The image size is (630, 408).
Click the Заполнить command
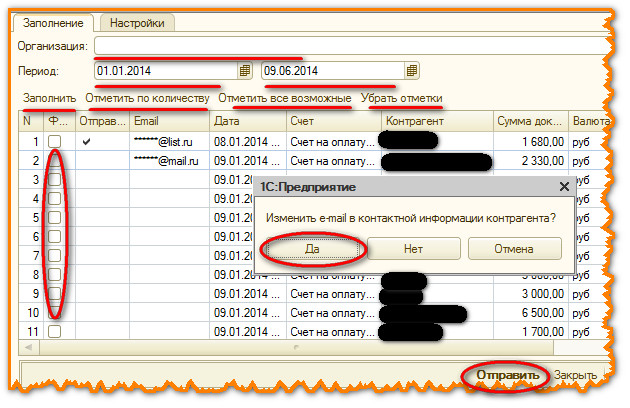point(49,98)
